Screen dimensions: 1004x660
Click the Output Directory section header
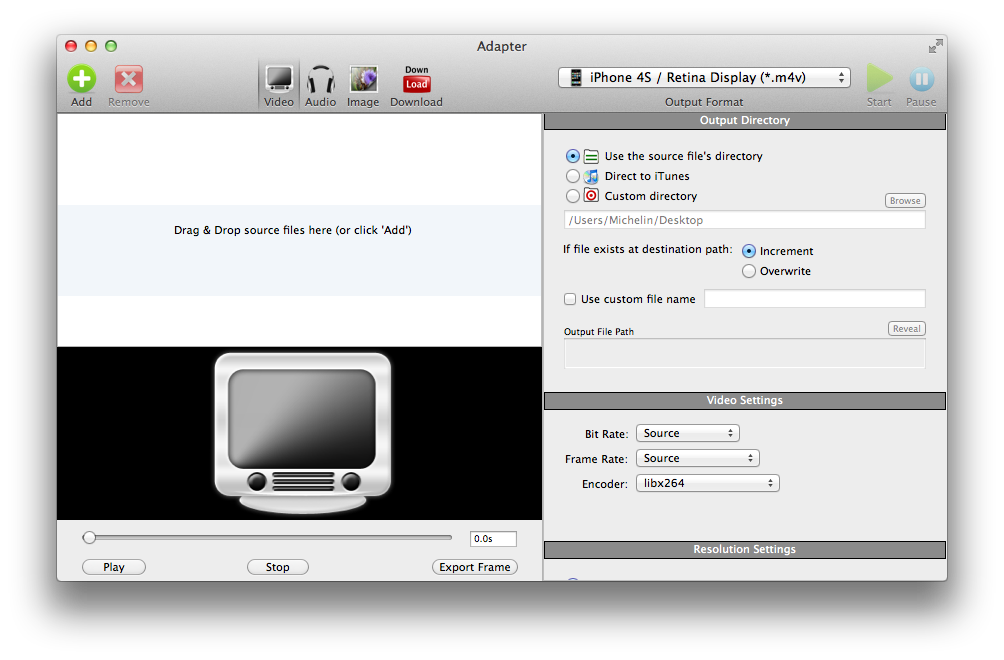pyautogui.click(x=745, y=121)
